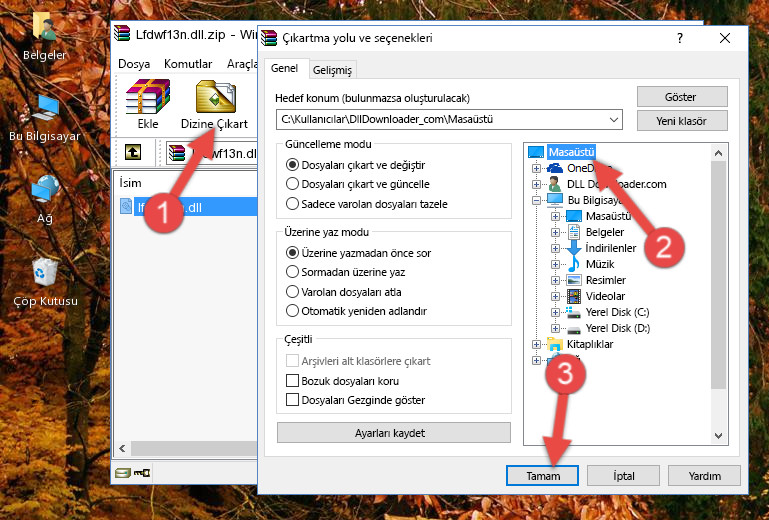Expand the İndirilenler tree node
Image resolution: width=769 pixels, height=520 pixels.
(555, 248)
